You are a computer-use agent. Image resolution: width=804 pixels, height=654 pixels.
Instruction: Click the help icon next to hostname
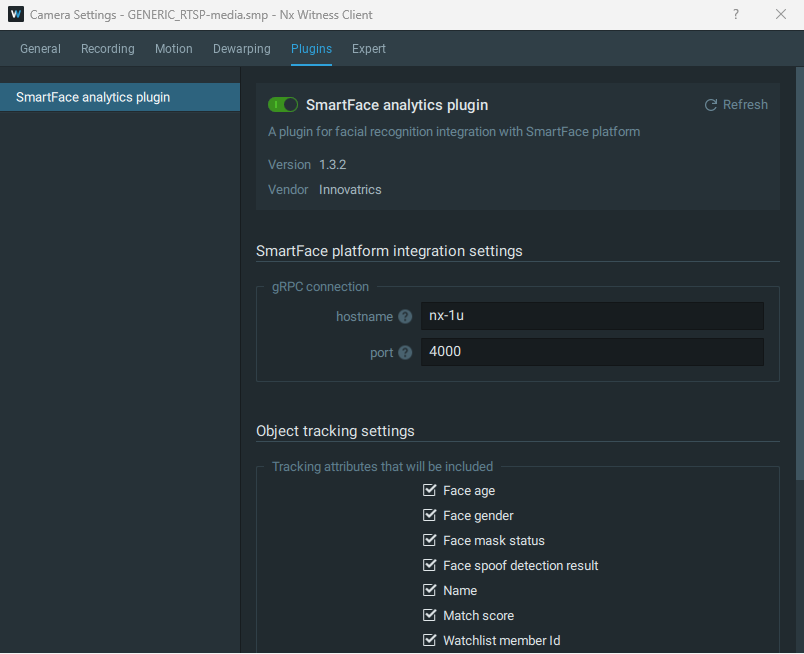tap(405, 317)
